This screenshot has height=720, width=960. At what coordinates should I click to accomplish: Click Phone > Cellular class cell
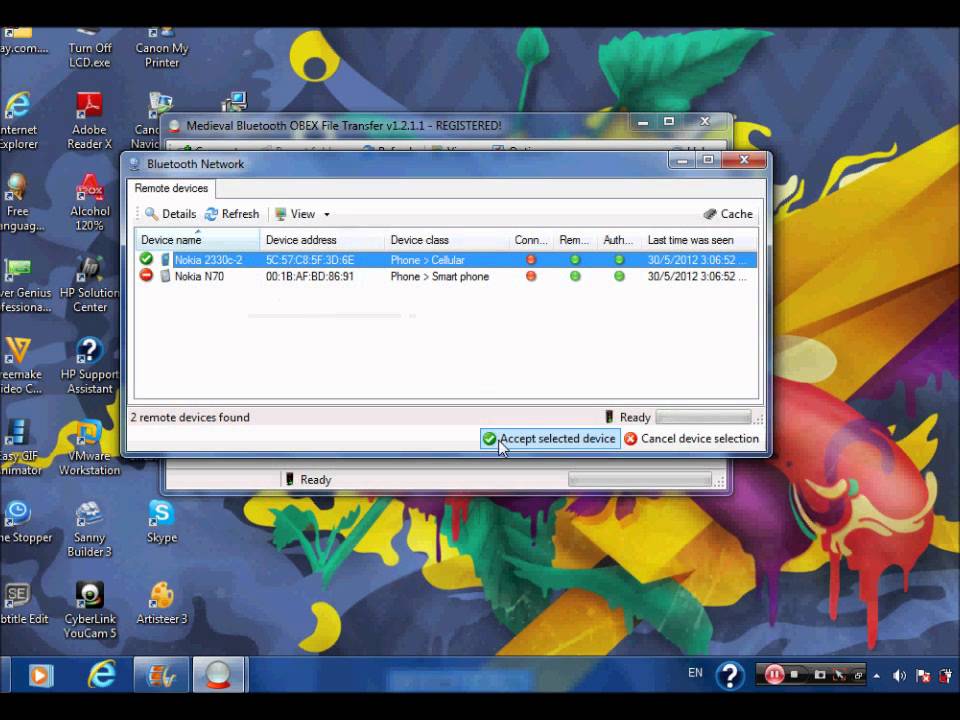click(427, 260)
